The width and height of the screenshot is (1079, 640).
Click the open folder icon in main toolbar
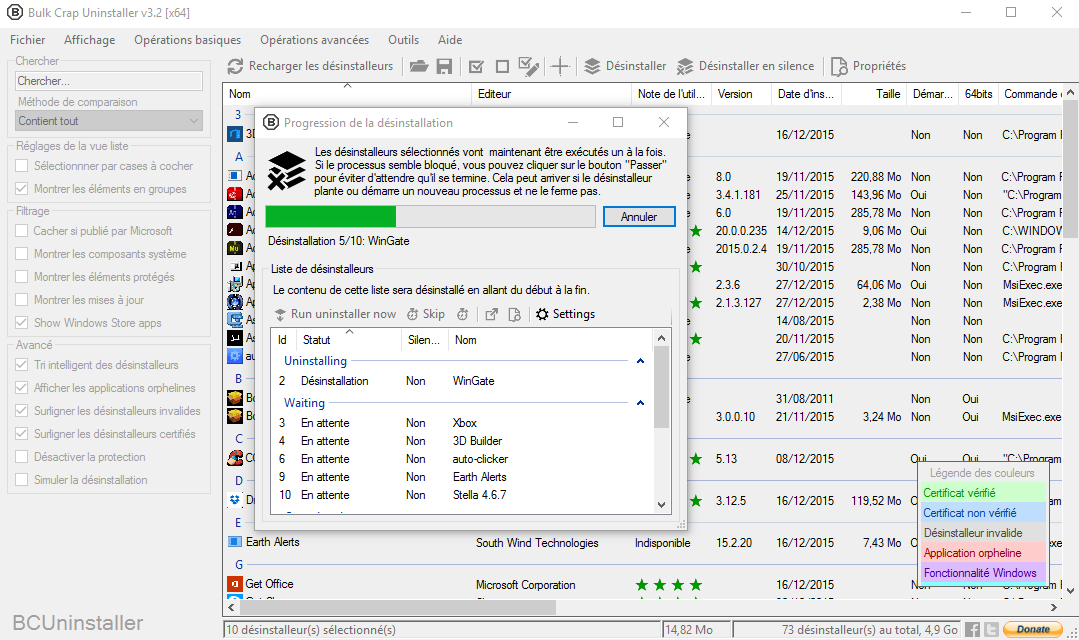tap(418, 66)
